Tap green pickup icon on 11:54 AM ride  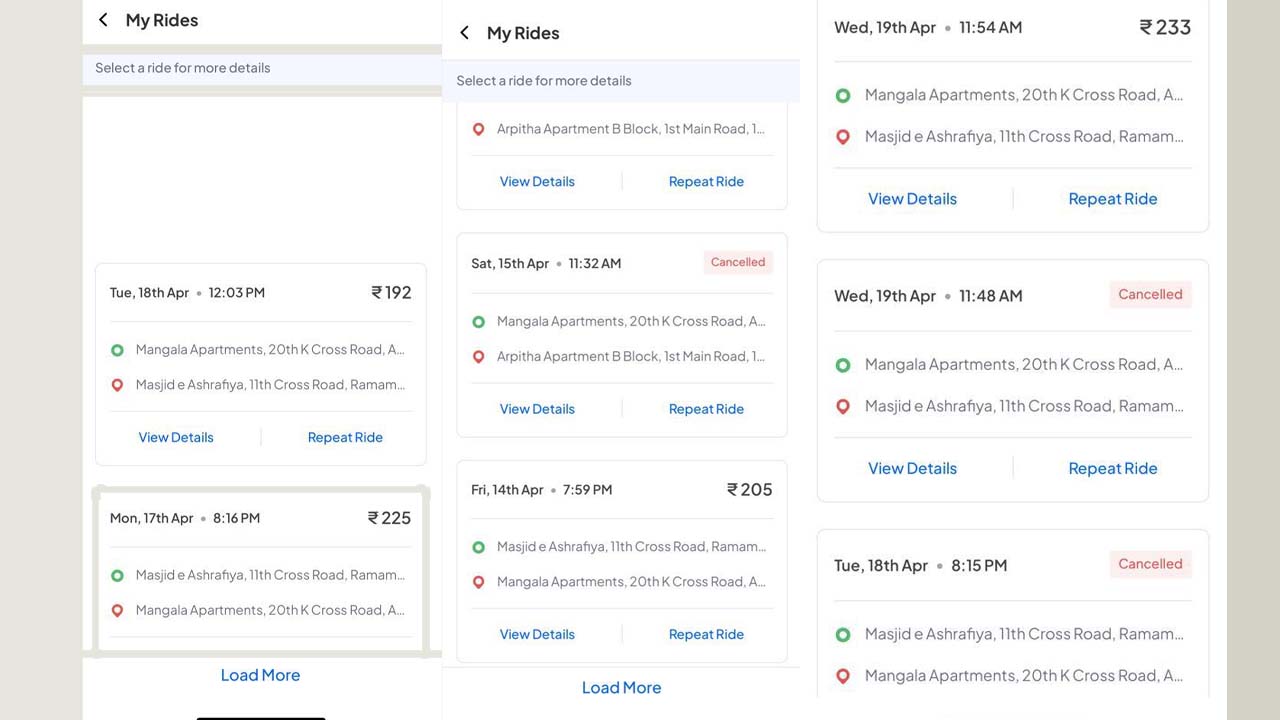(843, 96)
